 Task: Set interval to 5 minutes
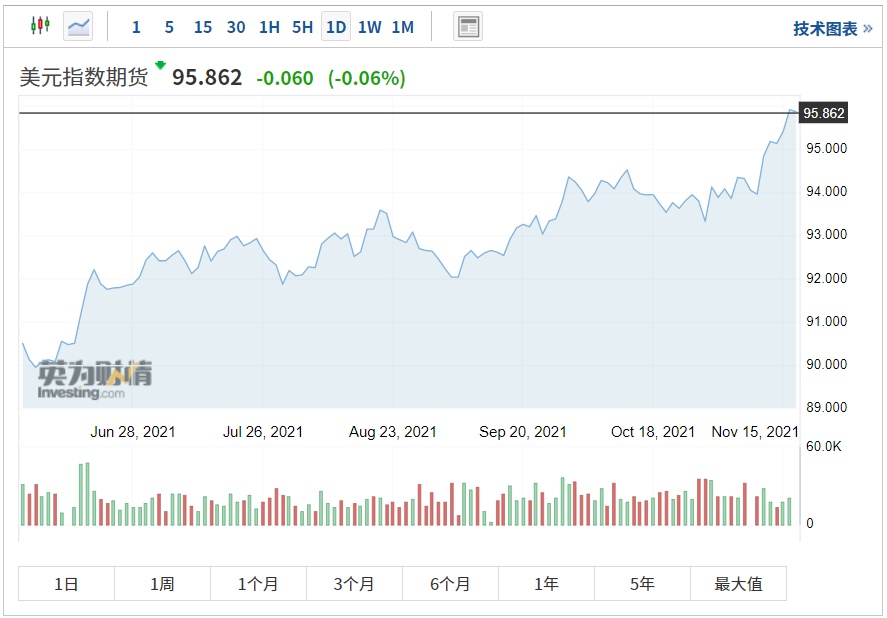click(169, 27)
